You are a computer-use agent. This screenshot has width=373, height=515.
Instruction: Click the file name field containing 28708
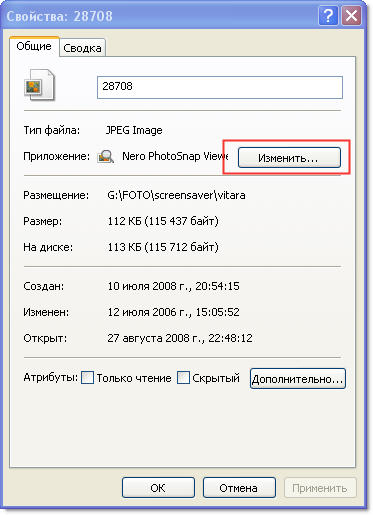(220, 87)
